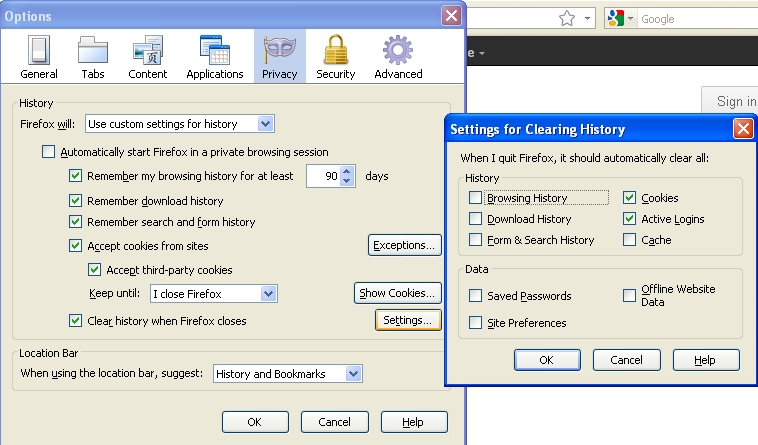Viewport: 758px width, 445px height.
Task: Check Download History in clearing settings
Action: click(476, 219)
